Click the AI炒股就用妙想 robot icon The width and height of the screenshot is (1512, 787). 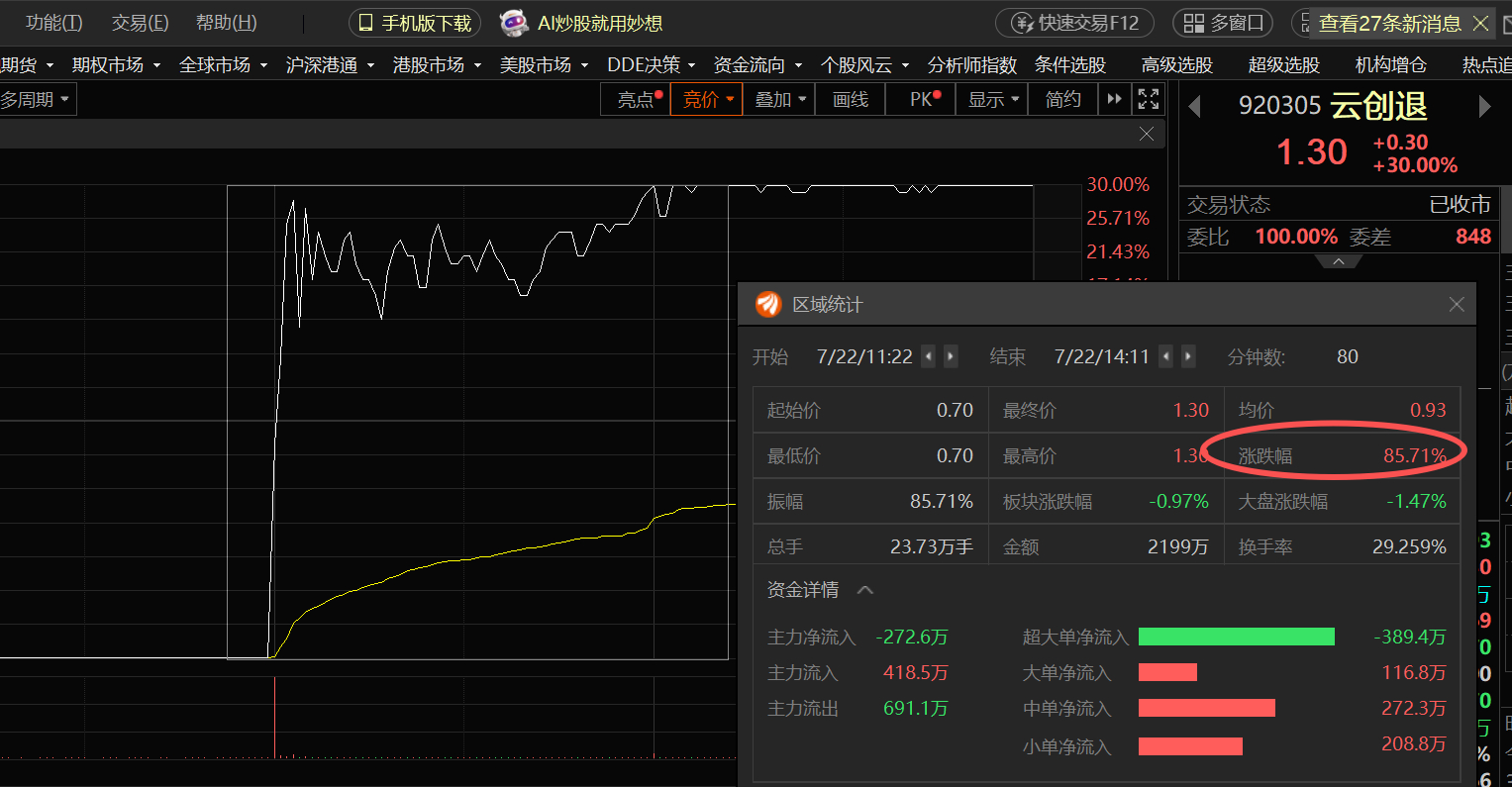click(x=514, y=23)
